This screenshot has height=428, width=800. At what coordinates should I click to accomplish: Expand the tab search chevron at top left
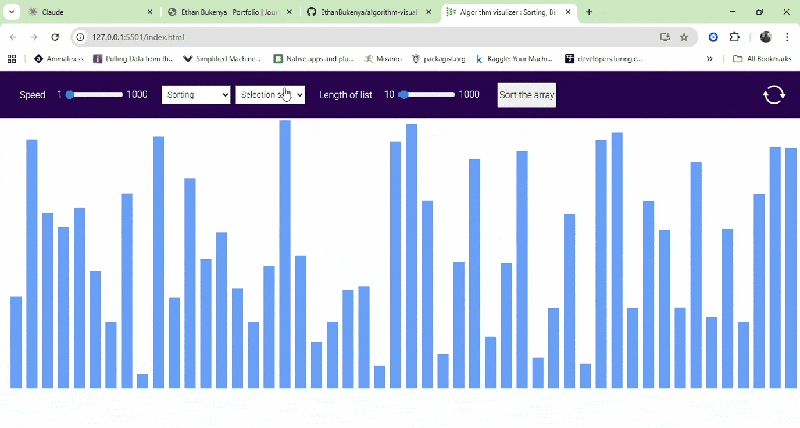pos(12,12)
